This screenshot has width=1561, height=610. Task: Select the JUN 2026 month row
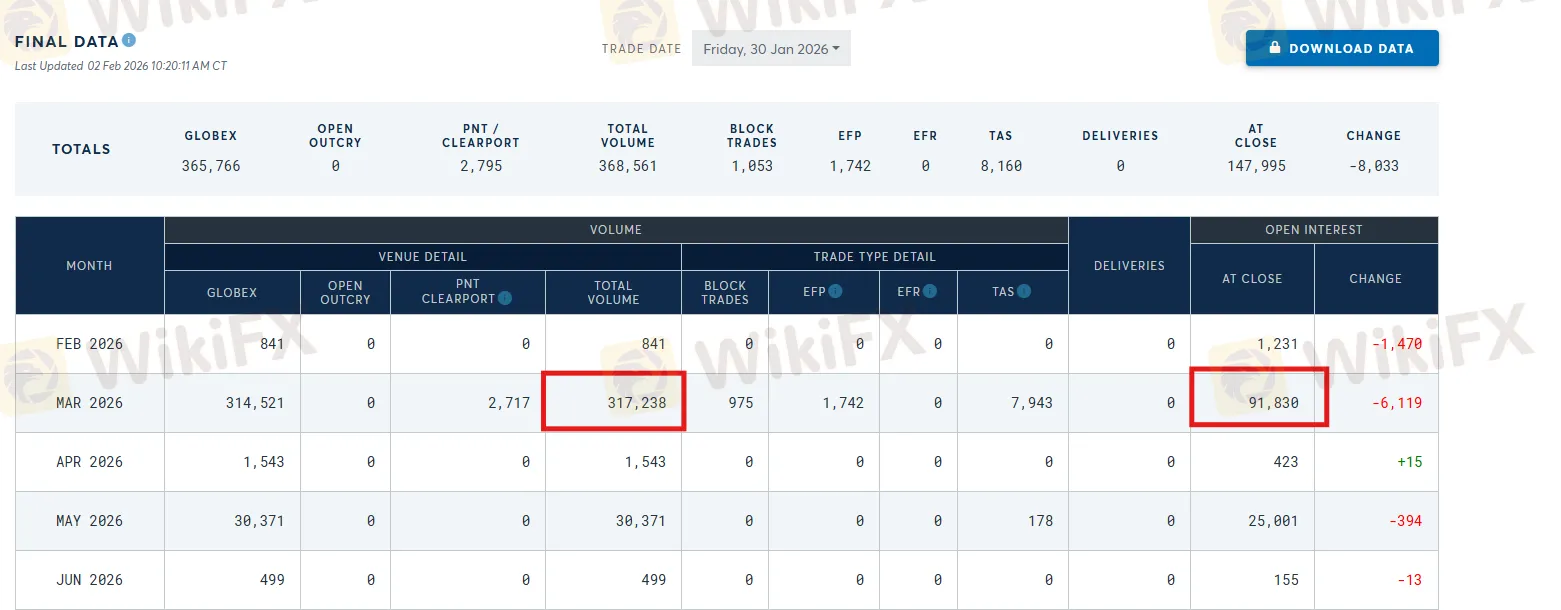[x=89, y=580]
